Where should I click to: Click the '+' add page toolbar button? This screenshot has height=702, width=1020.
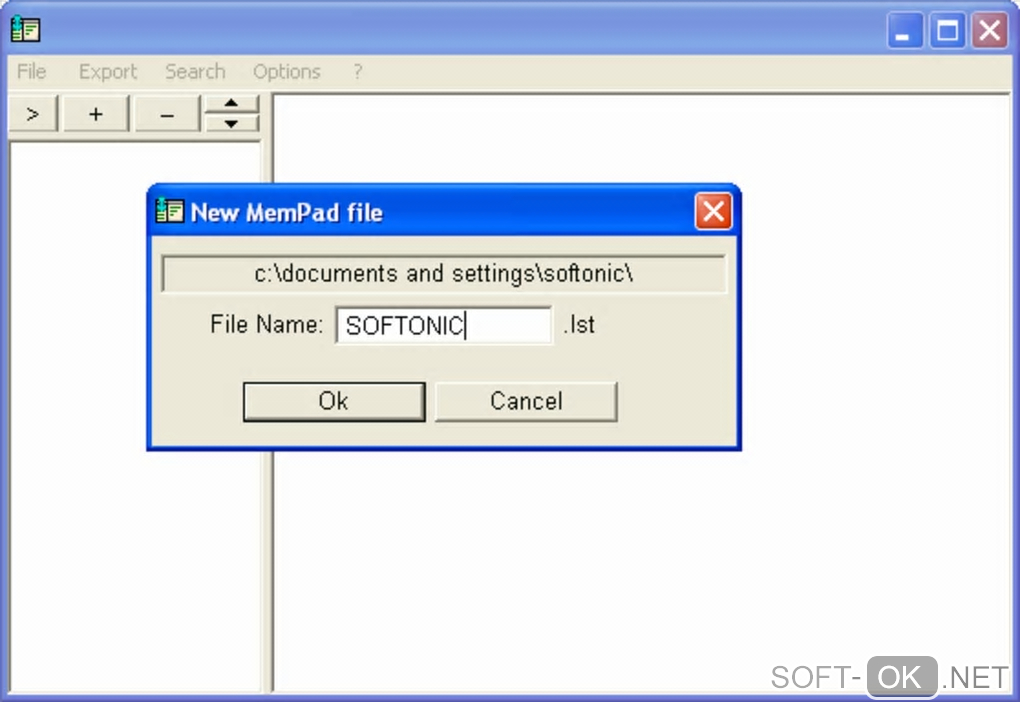pos(96,115)
